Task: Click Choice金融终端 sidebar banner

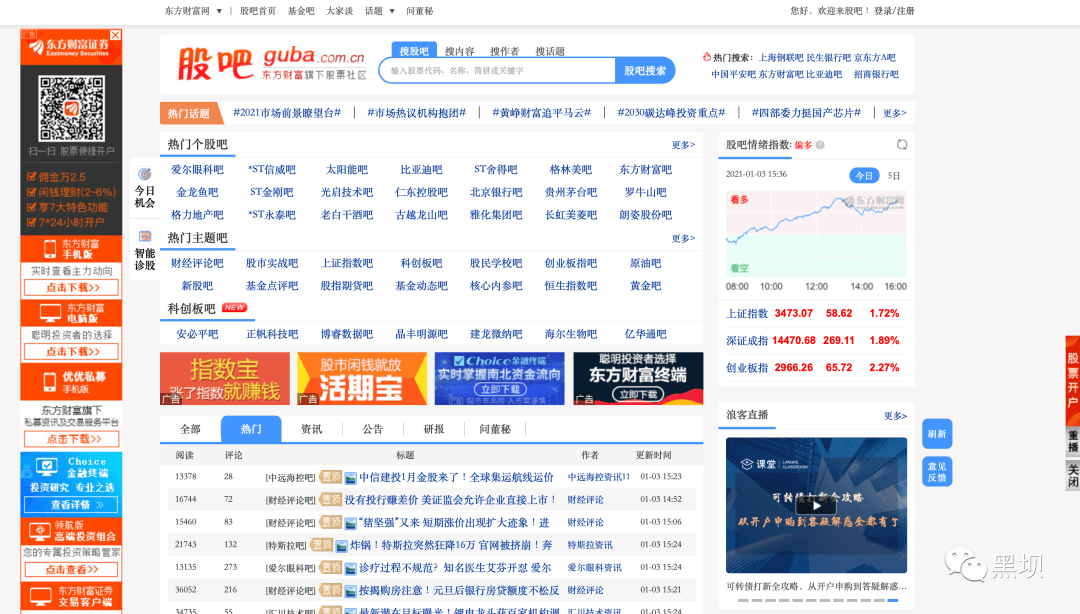Action: point(72,483)
